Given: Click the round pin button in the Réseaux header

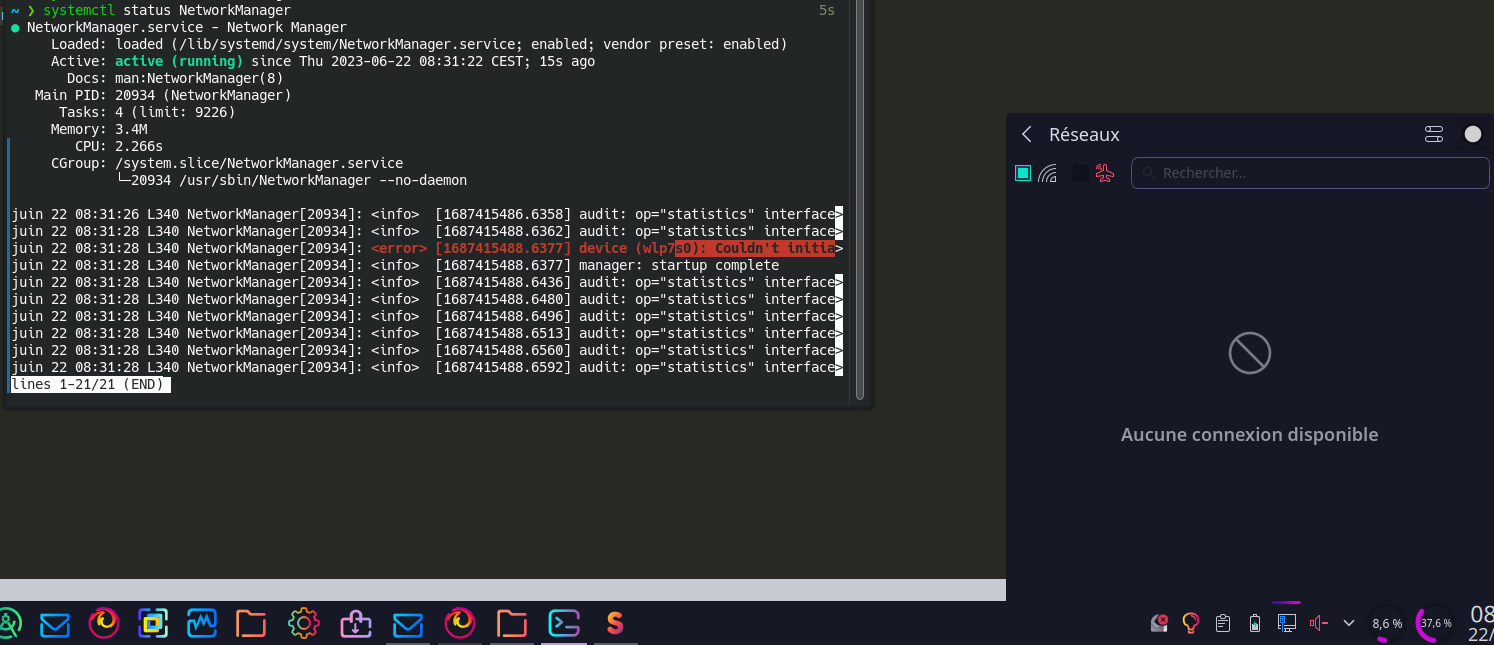Looking at the screenshot, I should click(1472, 134).
